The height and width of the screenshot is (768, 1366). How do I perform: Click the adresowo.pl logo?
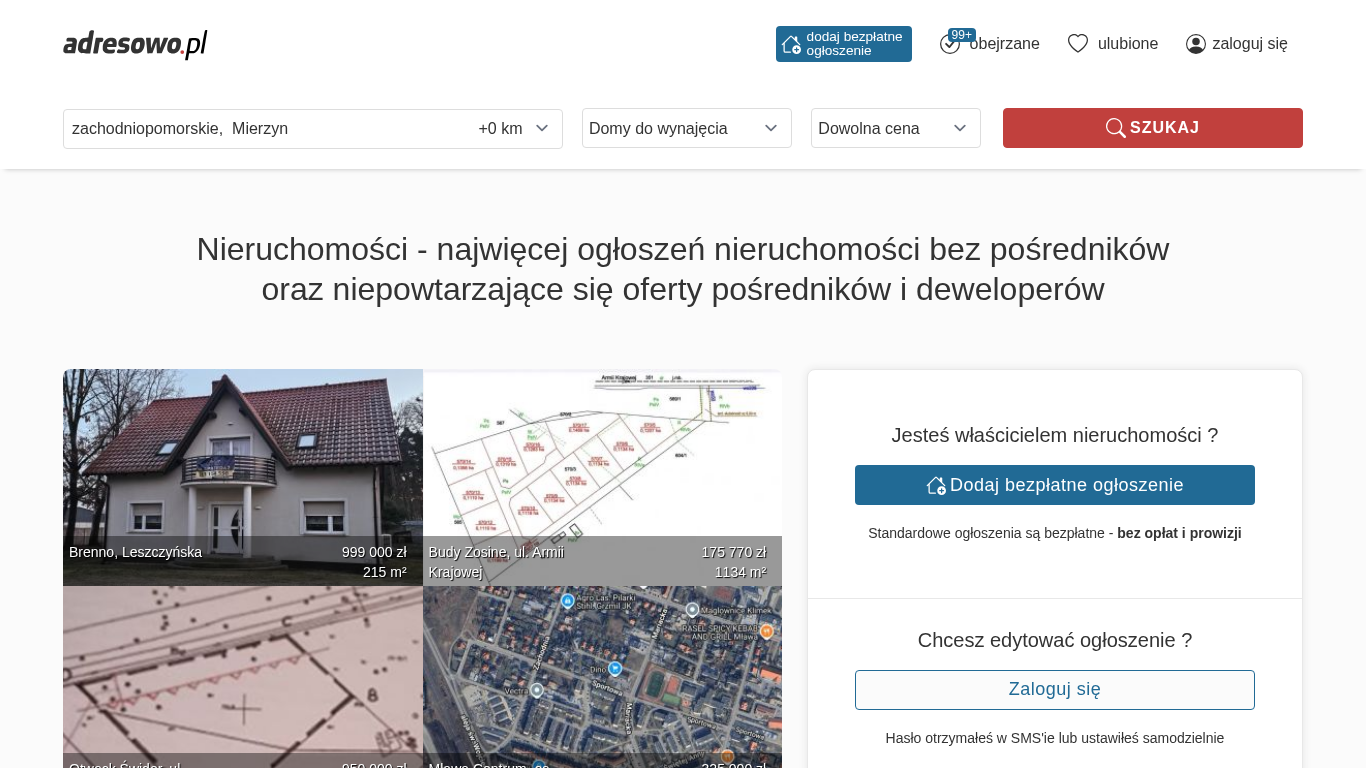[x=135, y=44]
